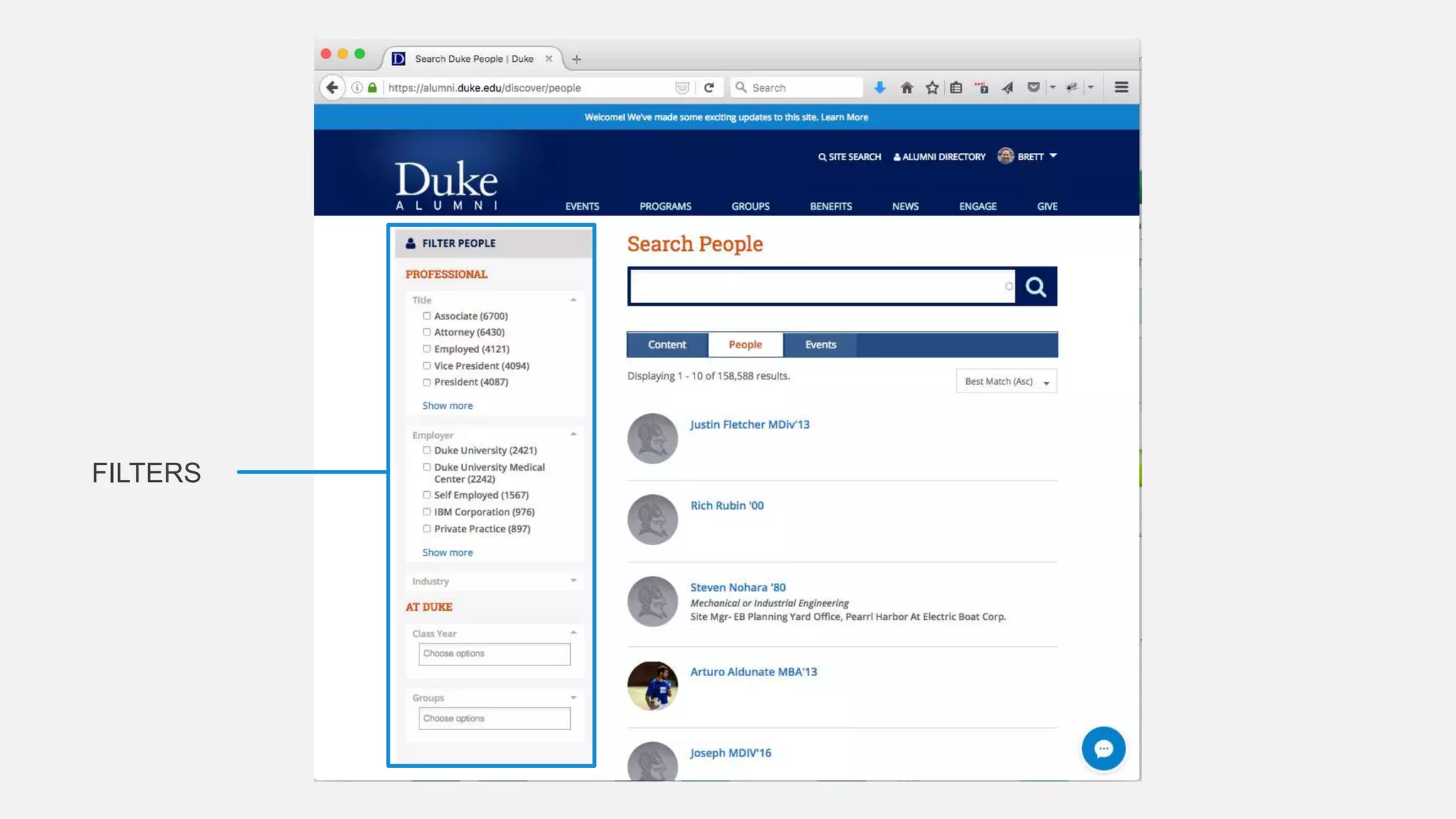Click the bookmark star icon
The height and width of the screenshot is (819, 1456).
(932, 87)
